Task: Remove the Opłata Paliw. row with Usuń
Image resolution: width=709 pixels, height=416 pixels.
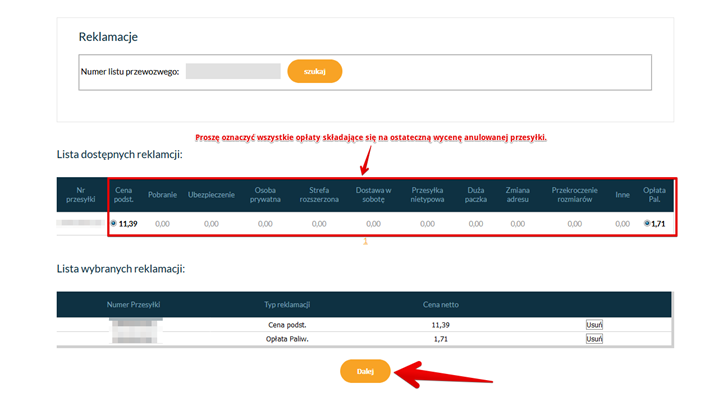Action: (594, 339)
